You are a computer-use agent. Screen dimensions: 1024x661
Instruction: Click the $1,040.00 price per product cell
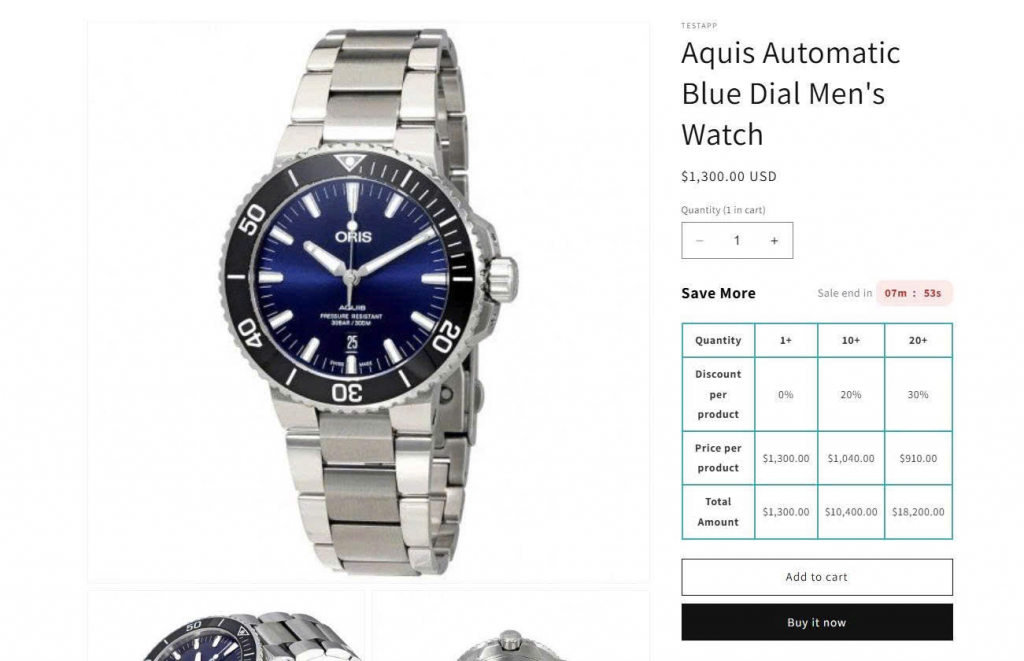pos(851,459)
